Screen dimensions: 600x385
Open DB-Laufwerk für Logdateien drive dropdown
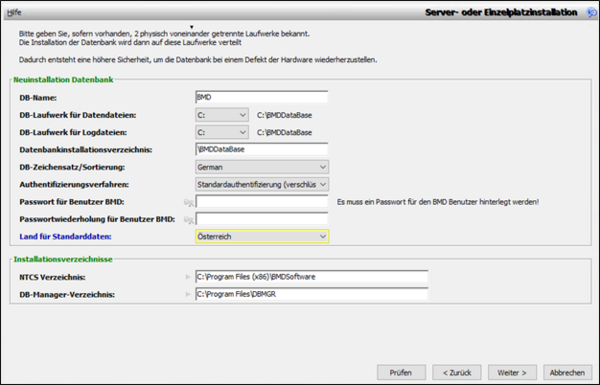pos(222,132)
